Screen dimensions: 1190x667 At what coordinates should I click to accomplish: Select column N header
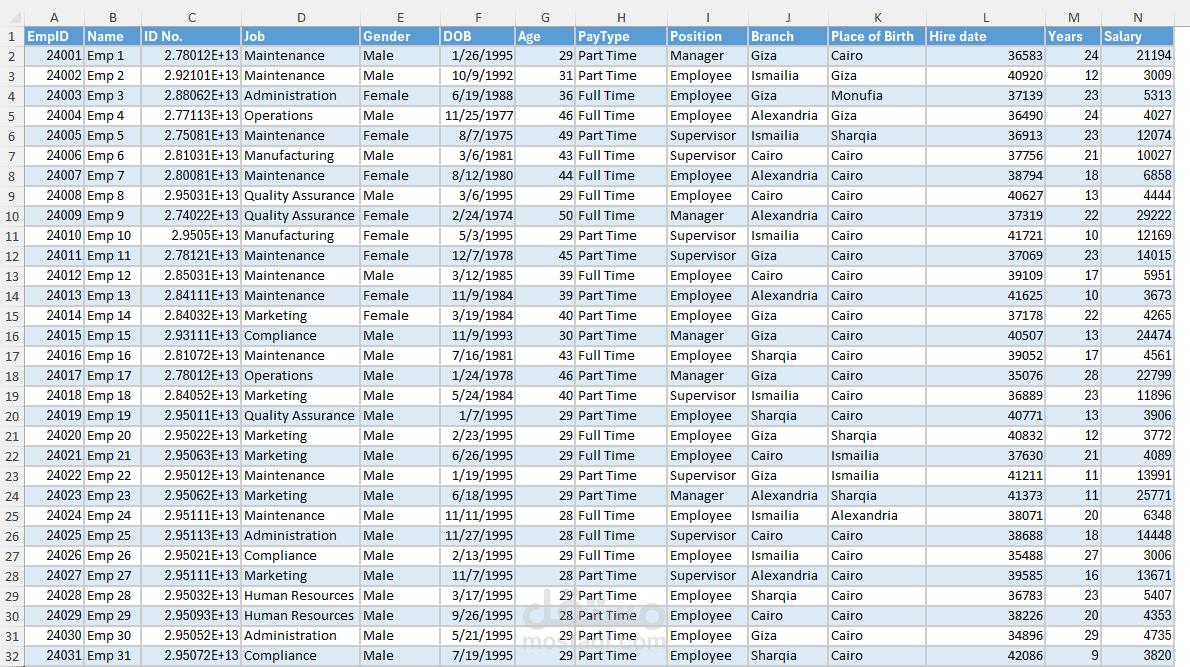pos(1138,17)
